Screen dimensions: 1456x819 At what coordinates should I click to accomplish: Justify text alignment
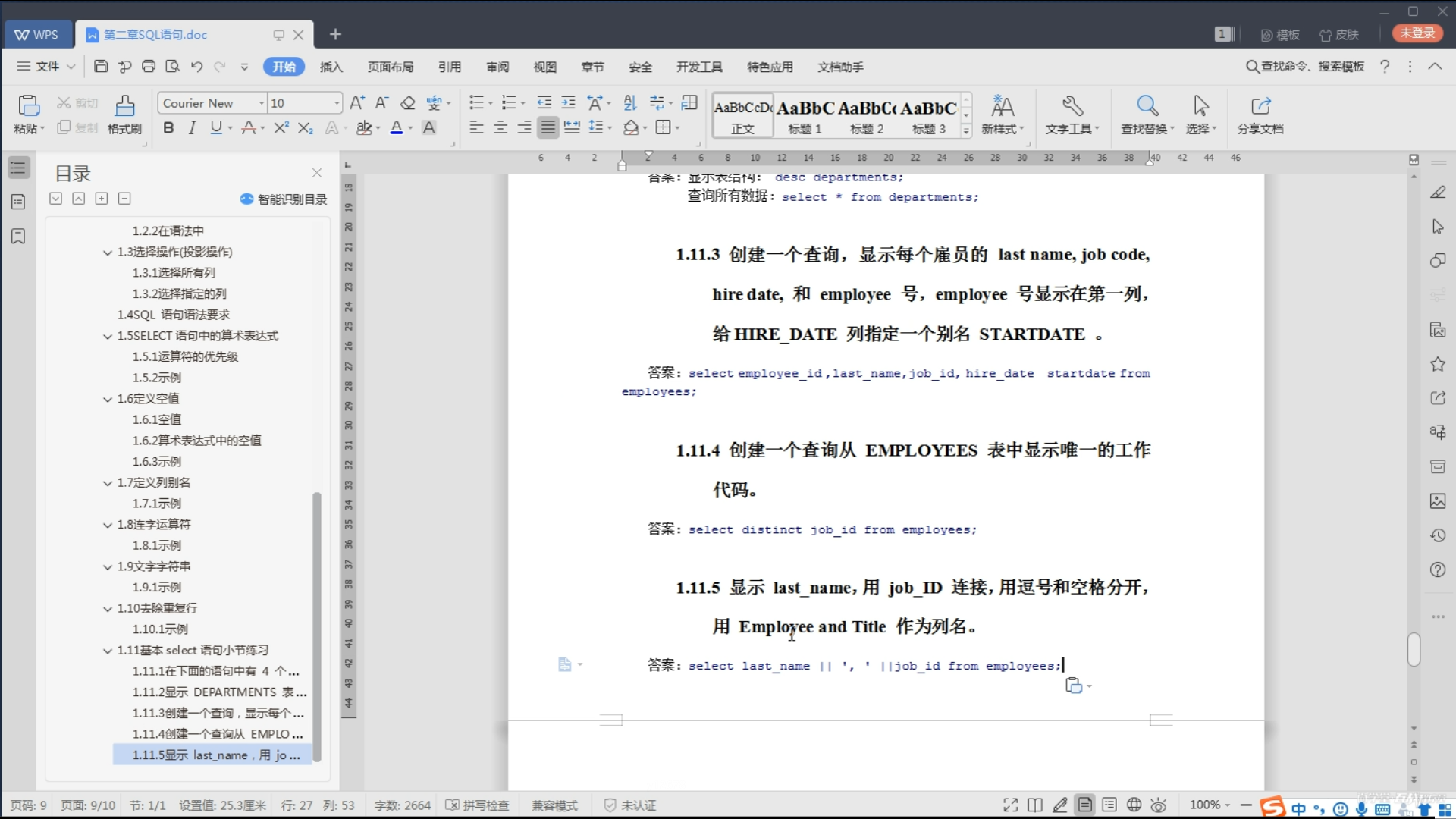[548, 127]
